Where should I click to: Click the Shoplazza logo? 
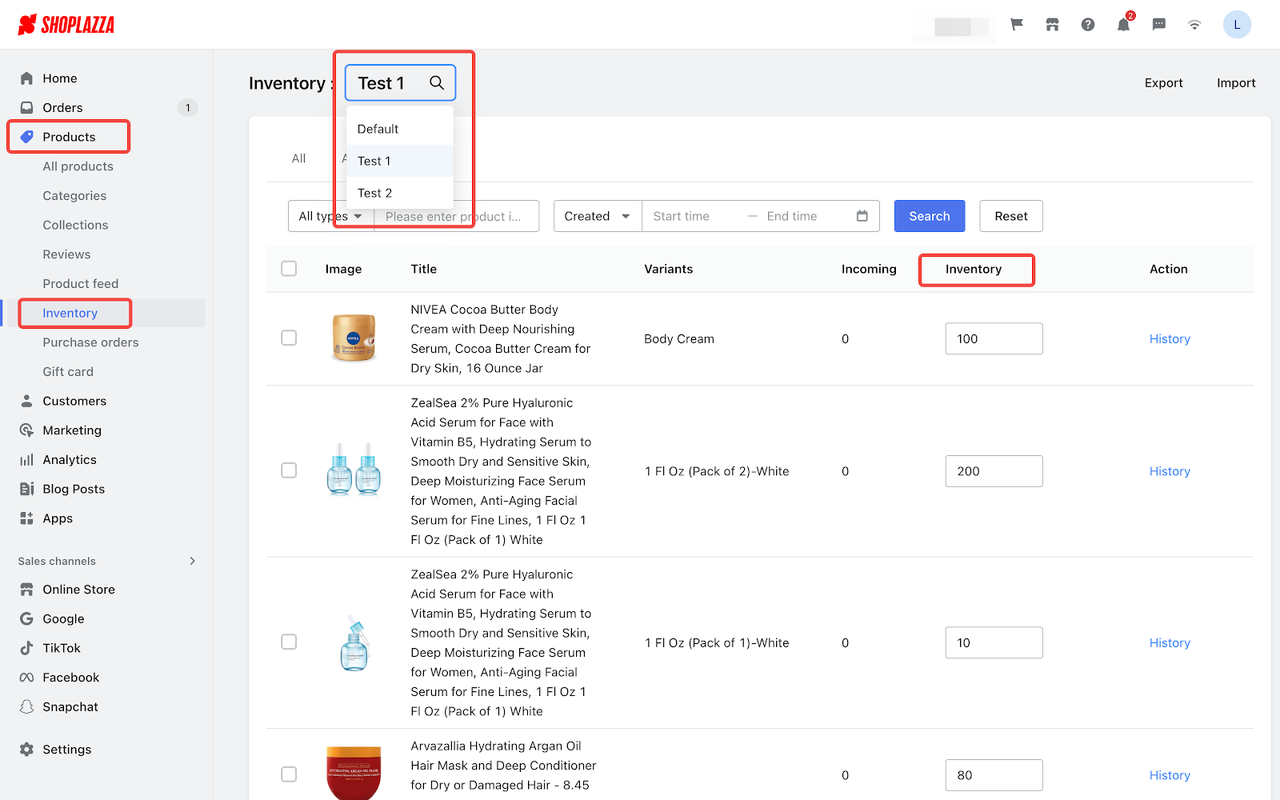(66, 24)
